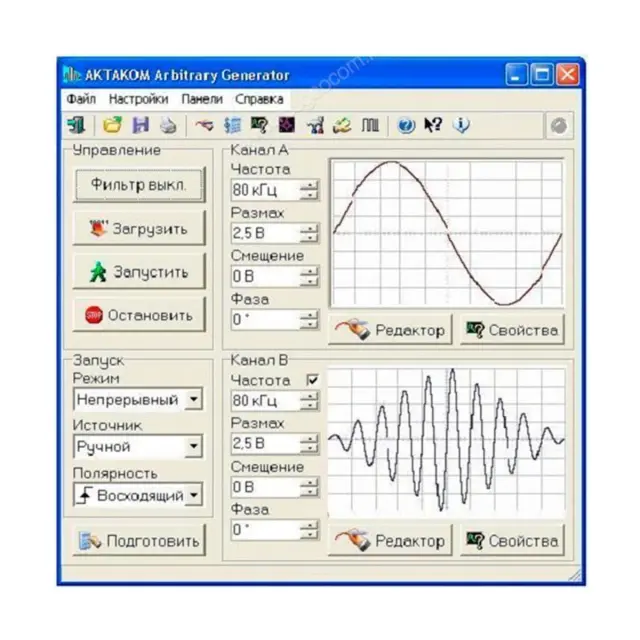
Task: Click the AKTAKOM title bar app icon
Action: pos(71,75)
